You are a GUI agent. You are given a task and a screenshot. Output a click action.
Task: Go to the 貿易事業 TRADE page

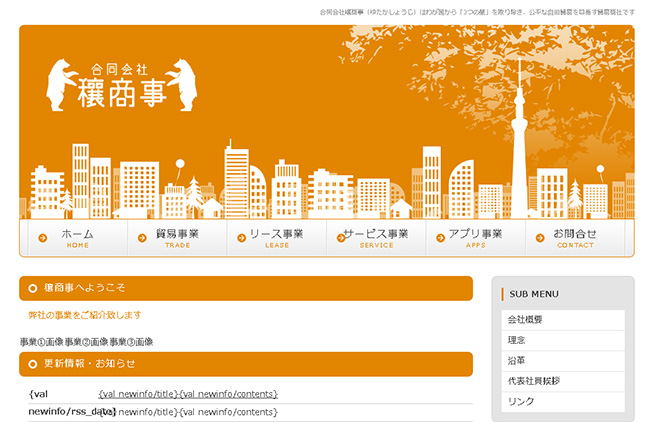click(x=177, y=238)
